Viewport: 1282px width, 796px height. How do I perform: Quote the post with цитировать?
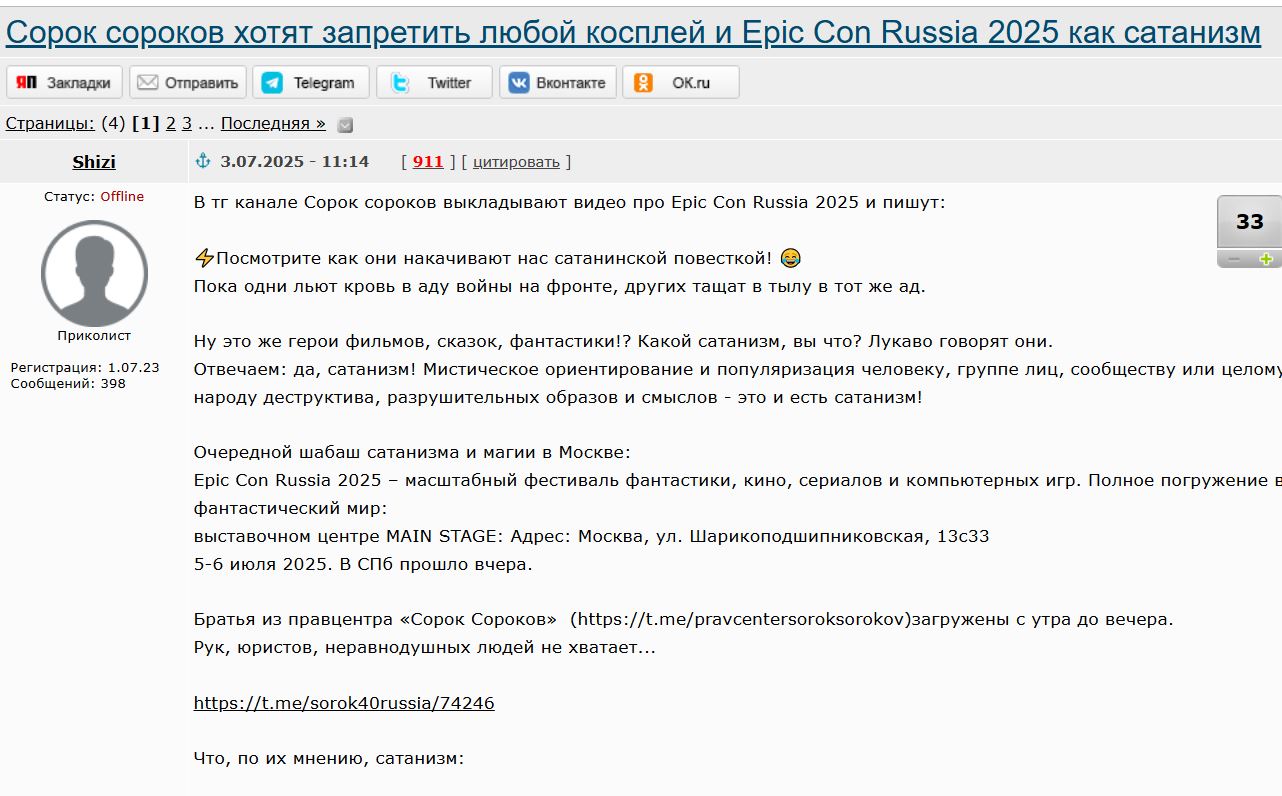tap(516, 162)
